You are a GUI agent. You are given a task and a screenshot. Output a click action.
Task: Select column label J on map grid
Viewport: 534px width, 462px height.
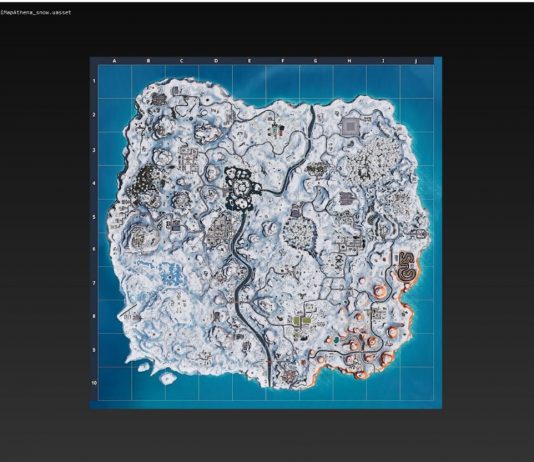coord(416,61)
